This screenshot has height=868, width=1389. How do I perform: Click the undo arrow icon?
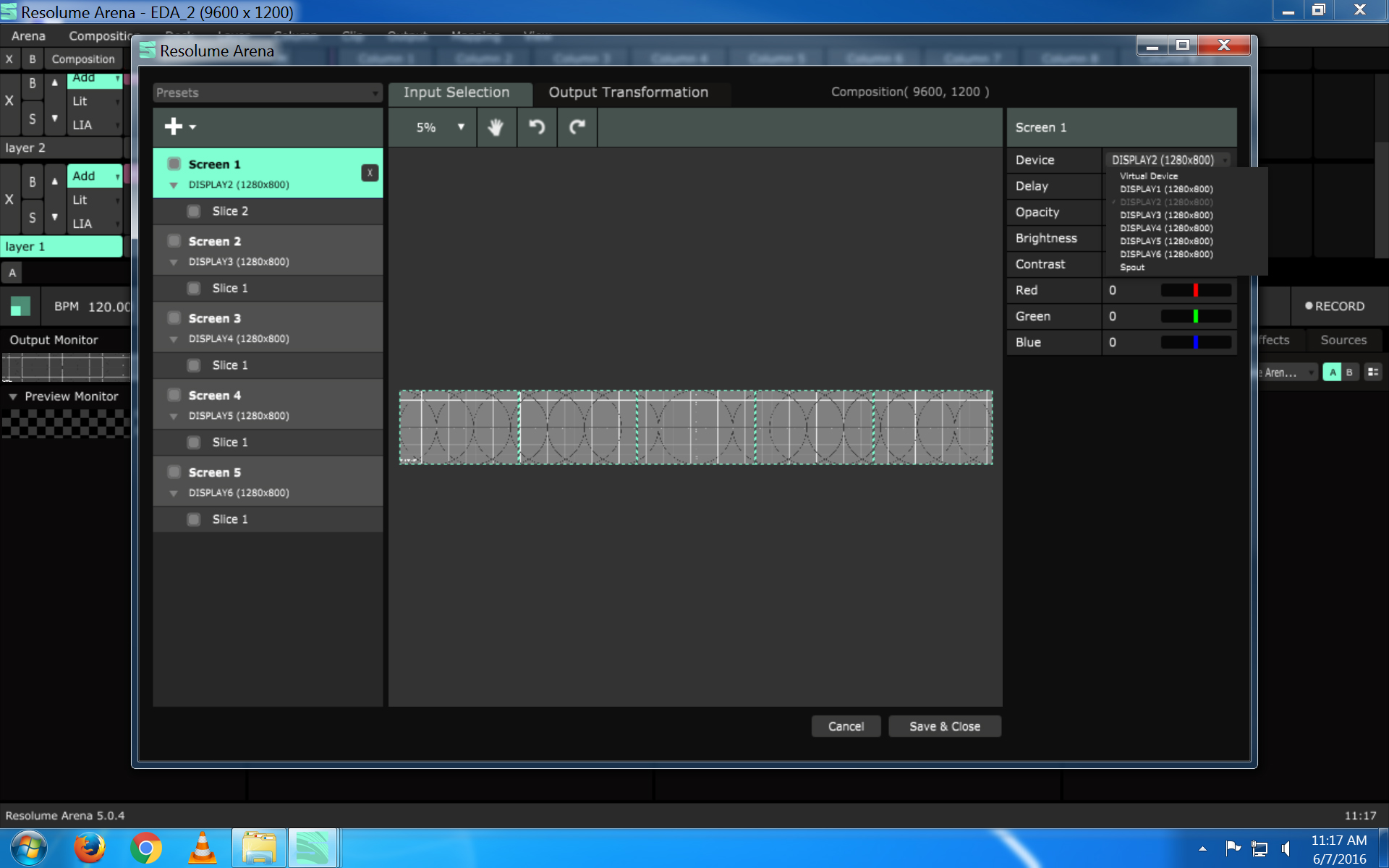click(537, 127)
